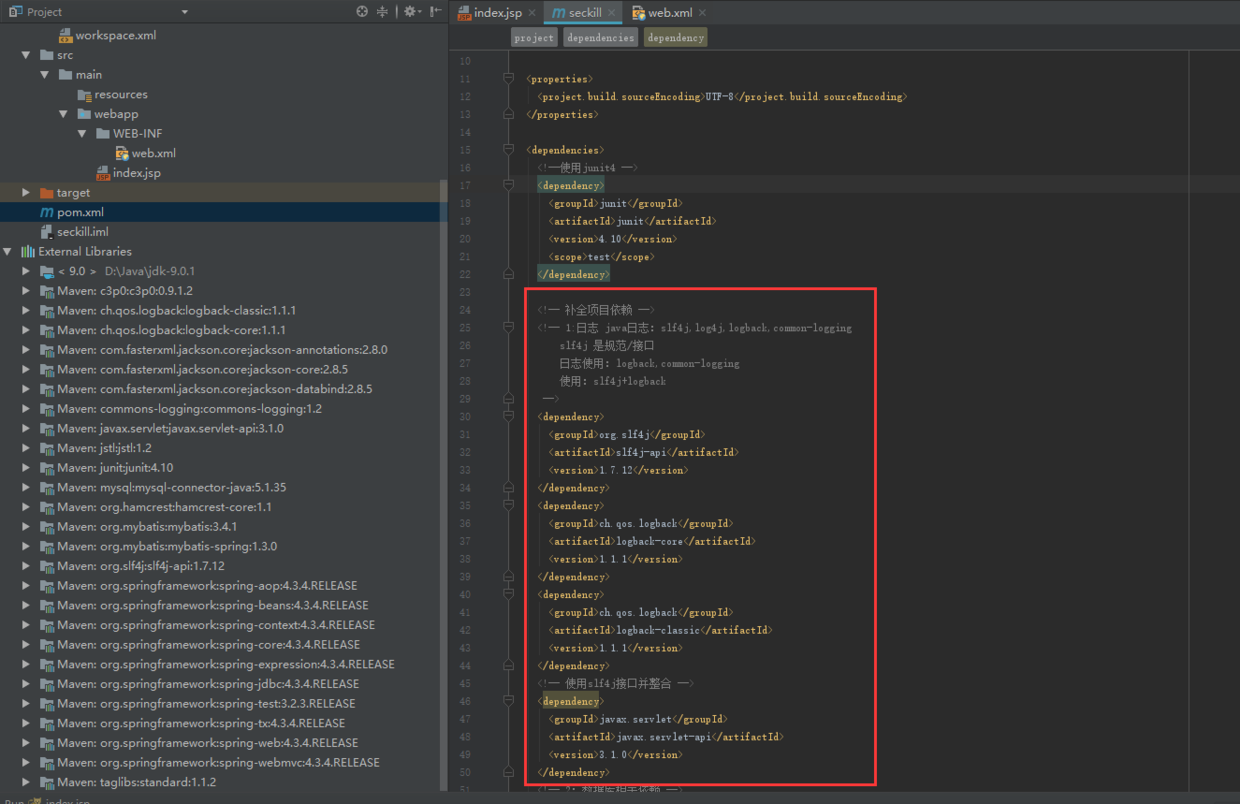Screen dimensions: 1240x804
Task: Click the Project view window icon
Action: (16, 12)
